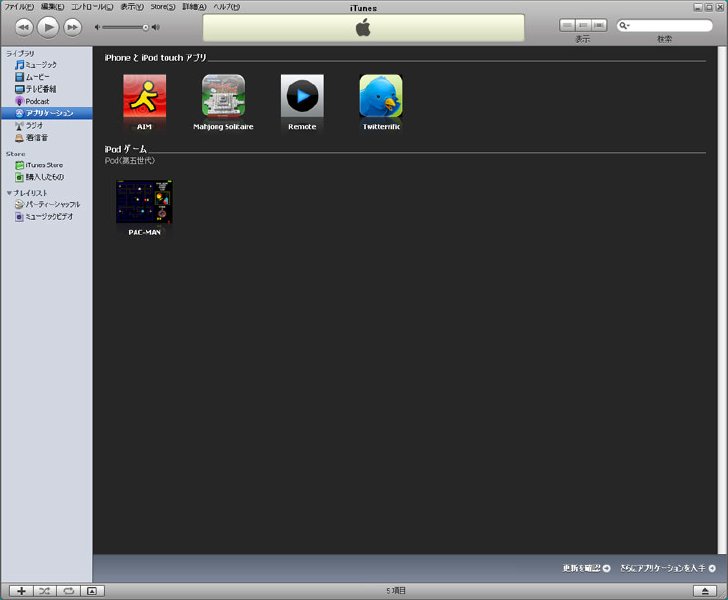The height and width of the screenshot is (600, 728).
Task: Click the AIM label text
Action: pyautogui.click(x=144, y=126)
